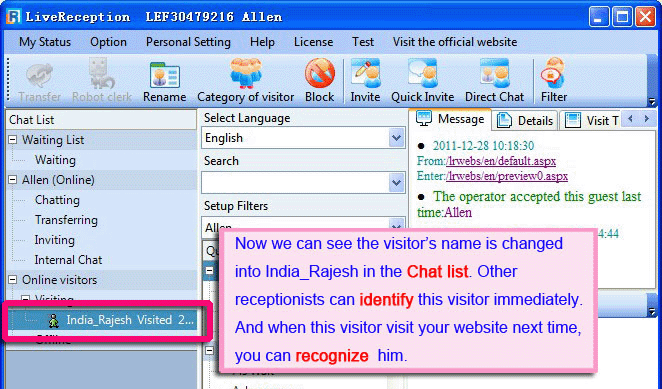Switch to the Visit T... tab

tap(591, 121)
